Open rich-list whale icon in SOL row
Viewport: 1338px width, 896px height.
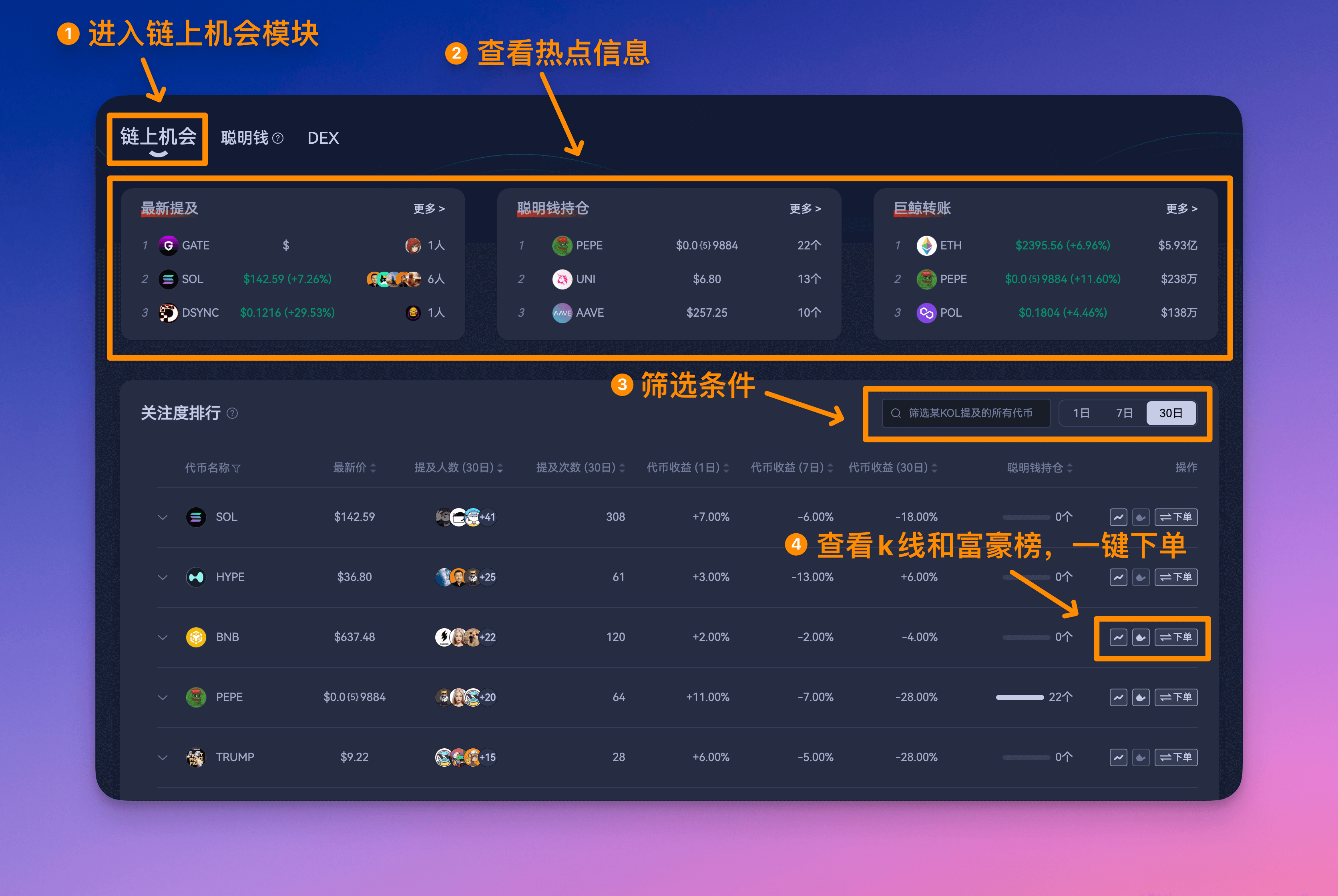click(x=1140, y=517)
